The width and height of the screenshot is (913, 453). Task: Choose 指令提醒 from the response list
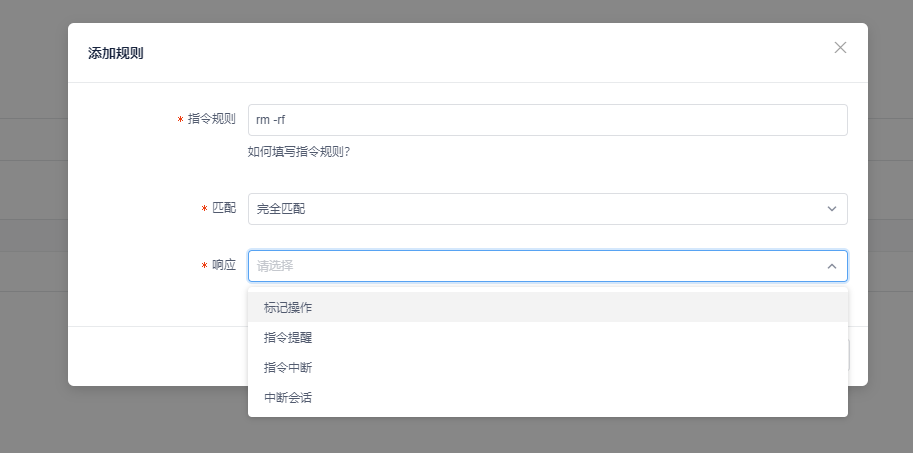(x=288, y=338)
